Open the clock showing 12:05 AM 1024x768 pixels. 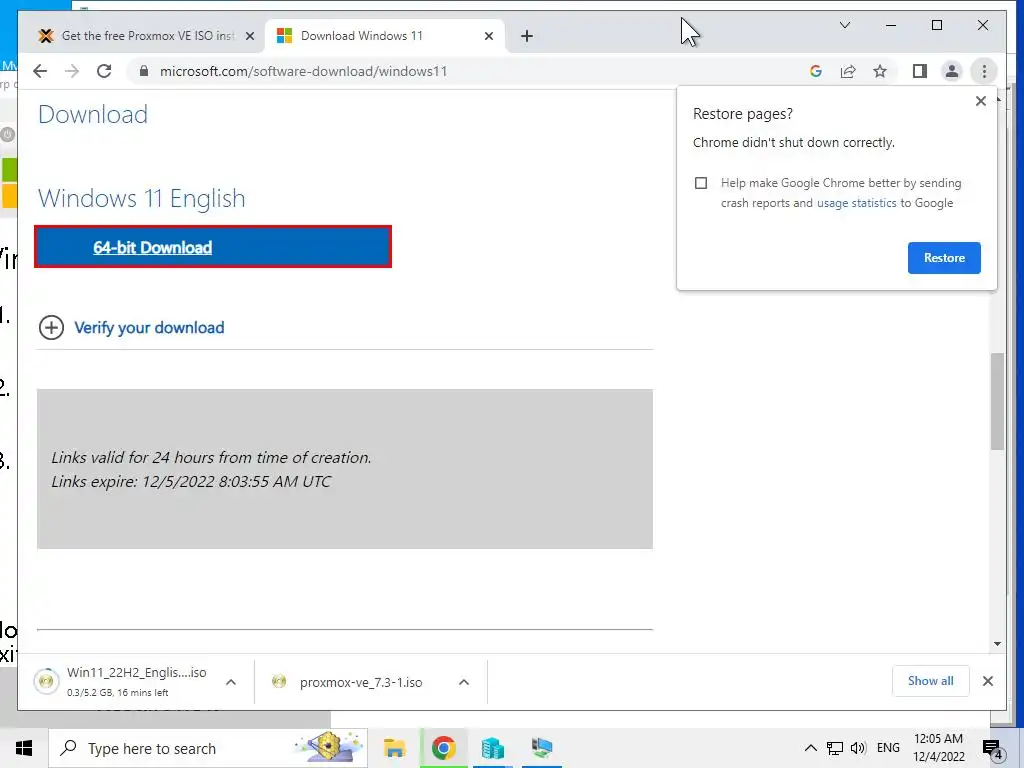point(938,748)
